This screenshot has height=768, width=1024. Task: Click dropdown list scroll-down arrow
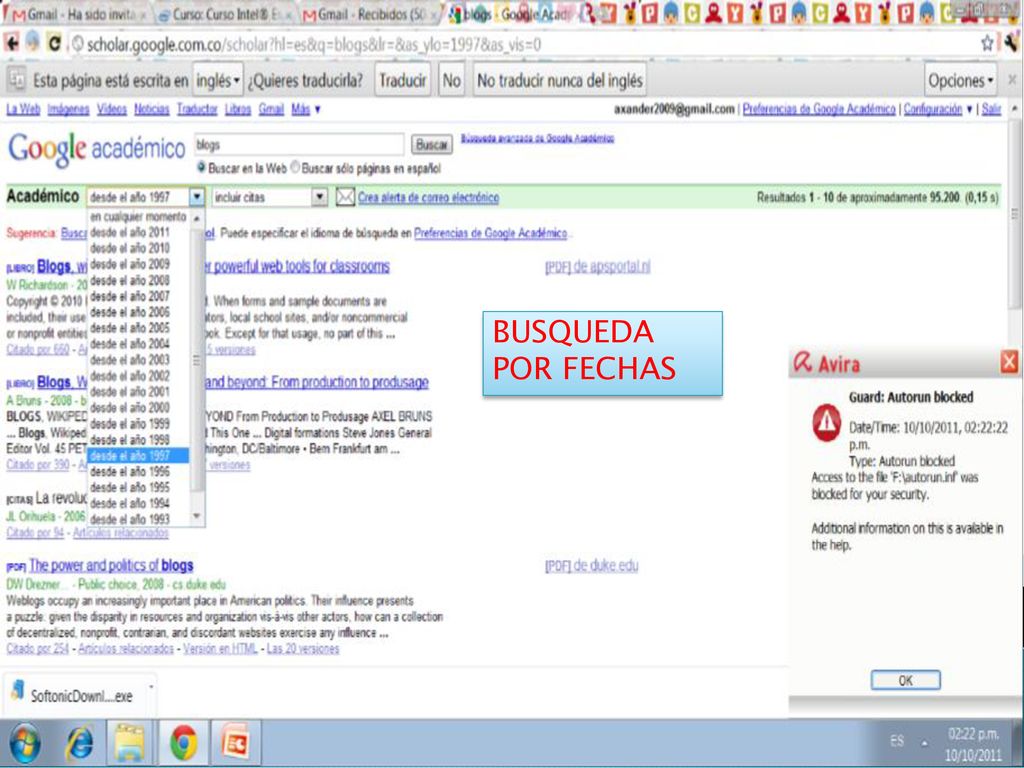(197, 518)
